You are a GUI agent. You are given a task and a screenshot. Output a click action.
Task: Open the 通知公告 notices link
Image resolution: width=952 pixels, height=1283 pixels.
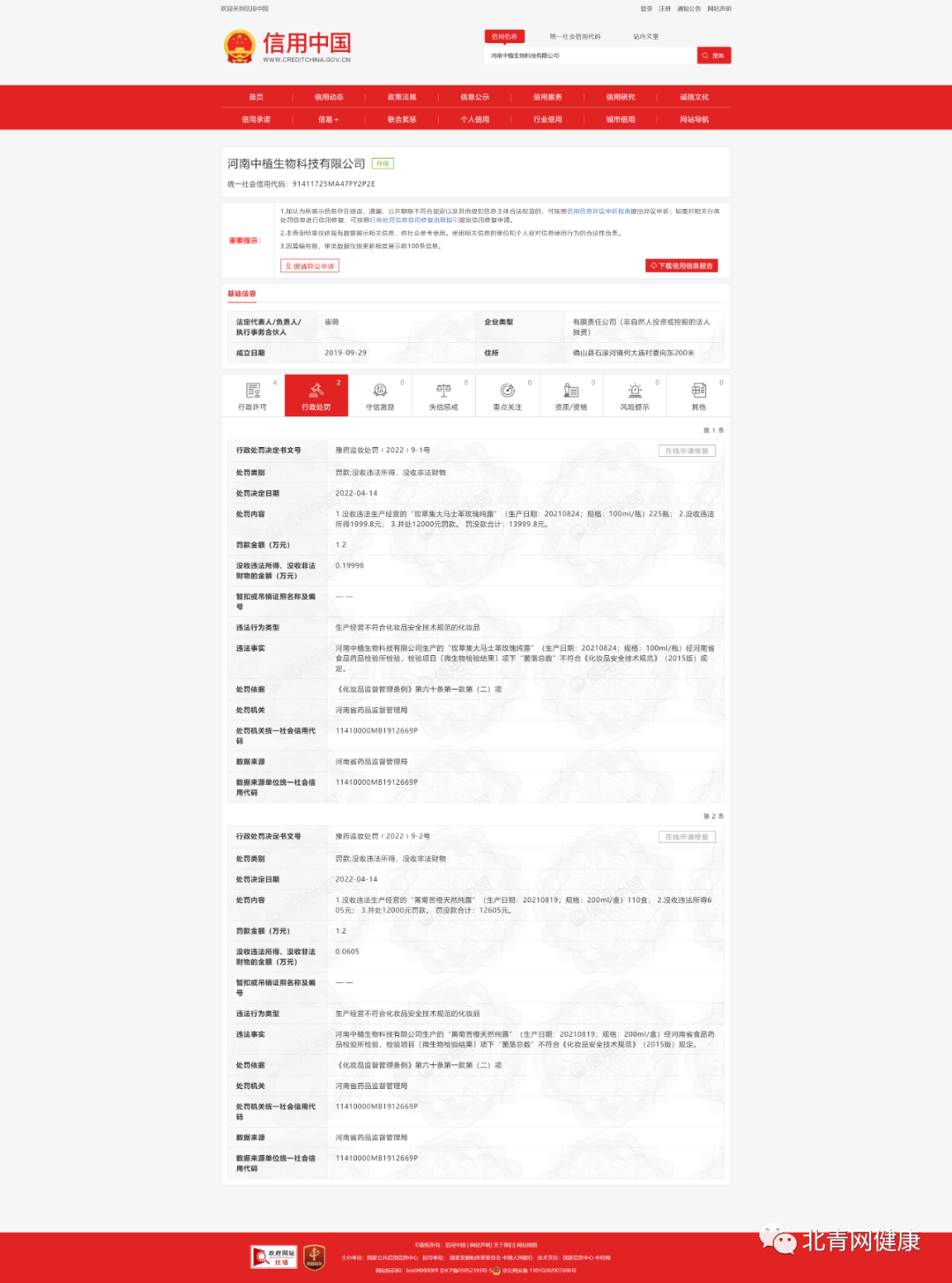pos(689,9)
